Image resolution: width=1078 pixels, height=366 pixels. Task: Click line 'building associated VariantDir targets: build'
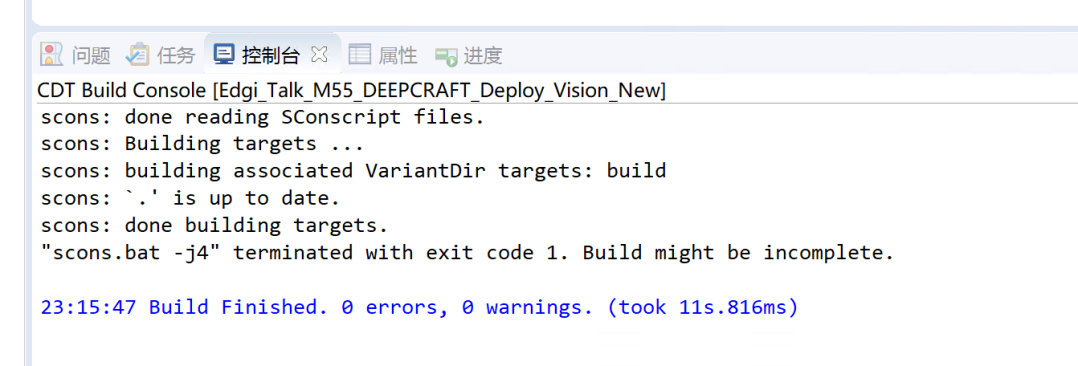(x=353, y=171)
